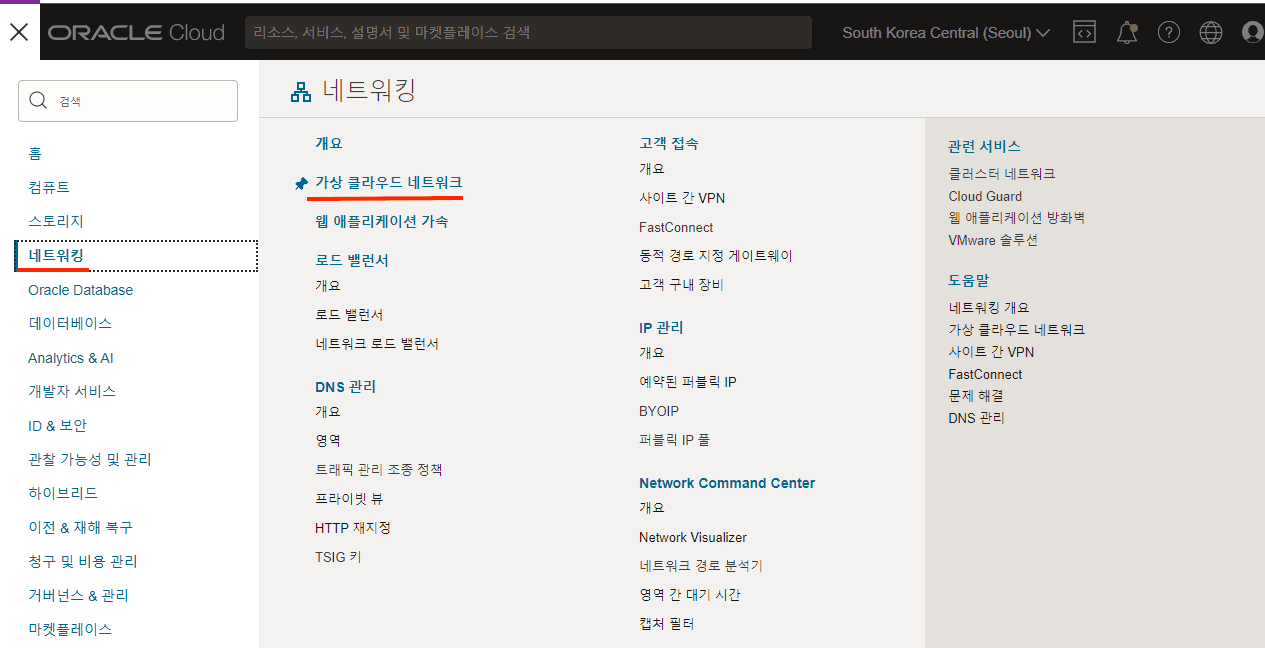Image resolution: width=1265 pixels, height=648 pixels.
Task: Click the sidebar 검색 search box
Action: click(x=128, y=101)
